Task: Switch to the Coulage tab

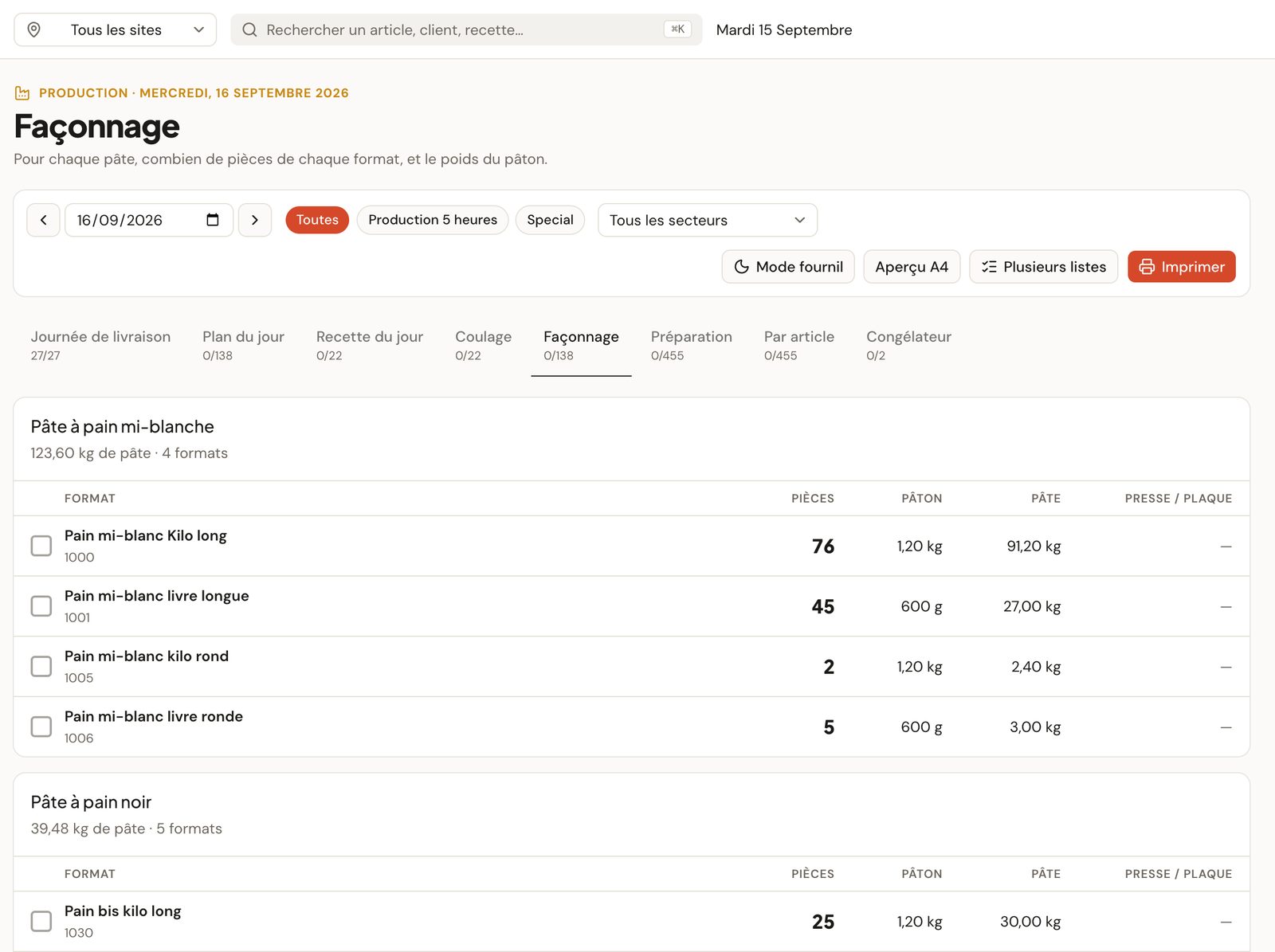Action: [x=484, y=346]
